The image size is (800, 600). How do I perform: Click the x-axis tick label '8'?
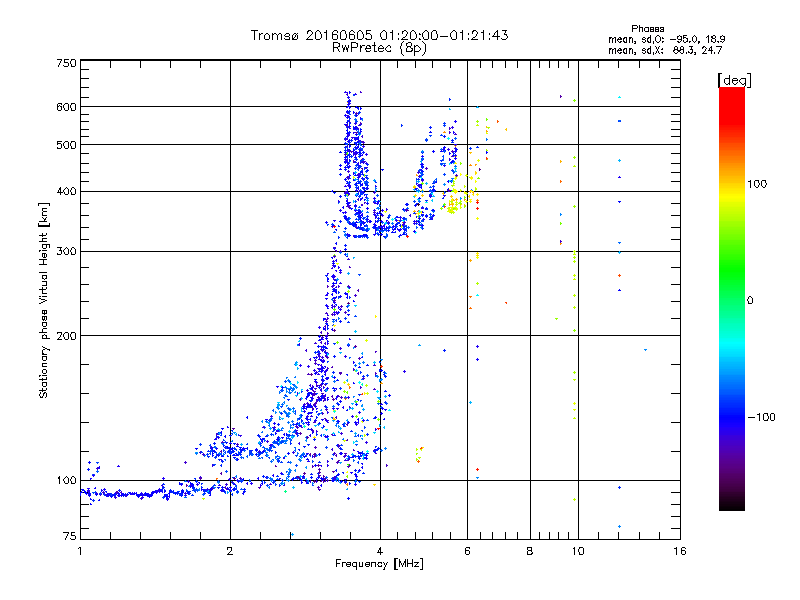(530, 551)
